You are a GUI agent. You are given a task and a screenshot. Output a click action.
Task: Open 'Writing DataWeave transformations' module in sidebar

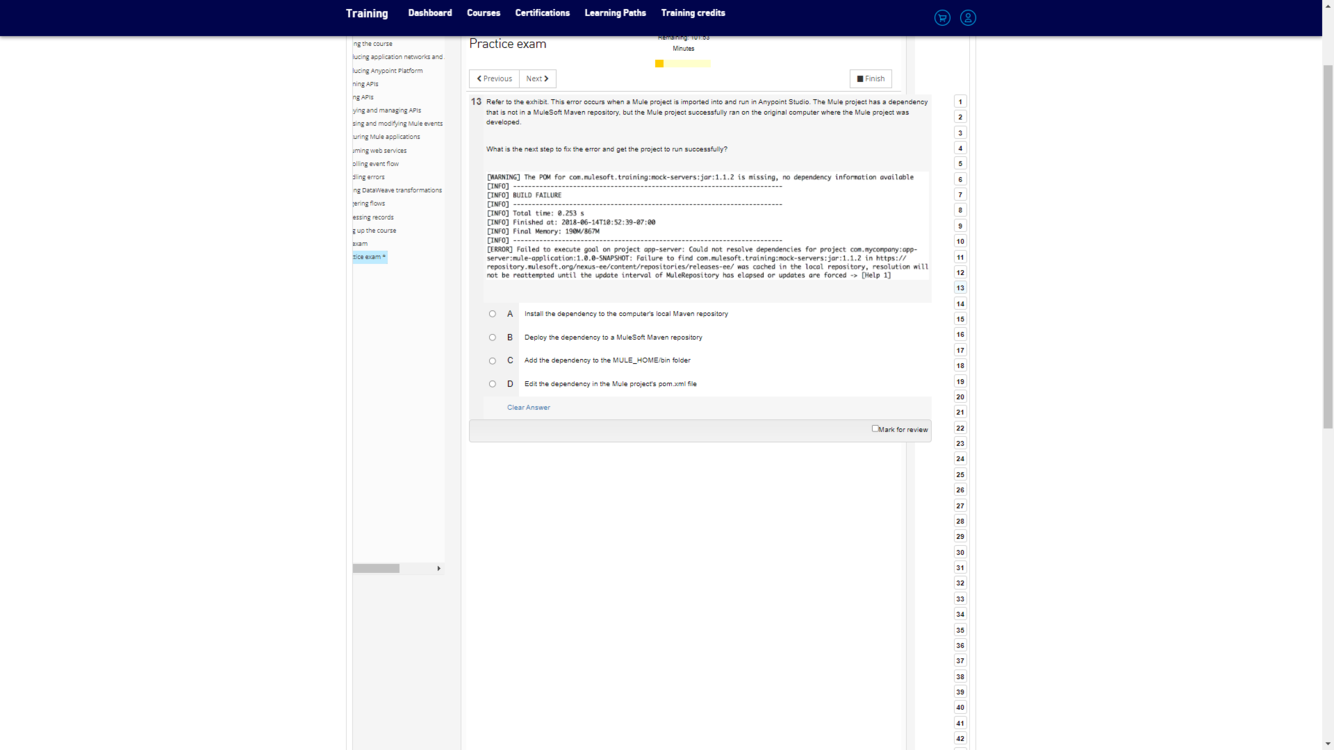tap(397, 190)
